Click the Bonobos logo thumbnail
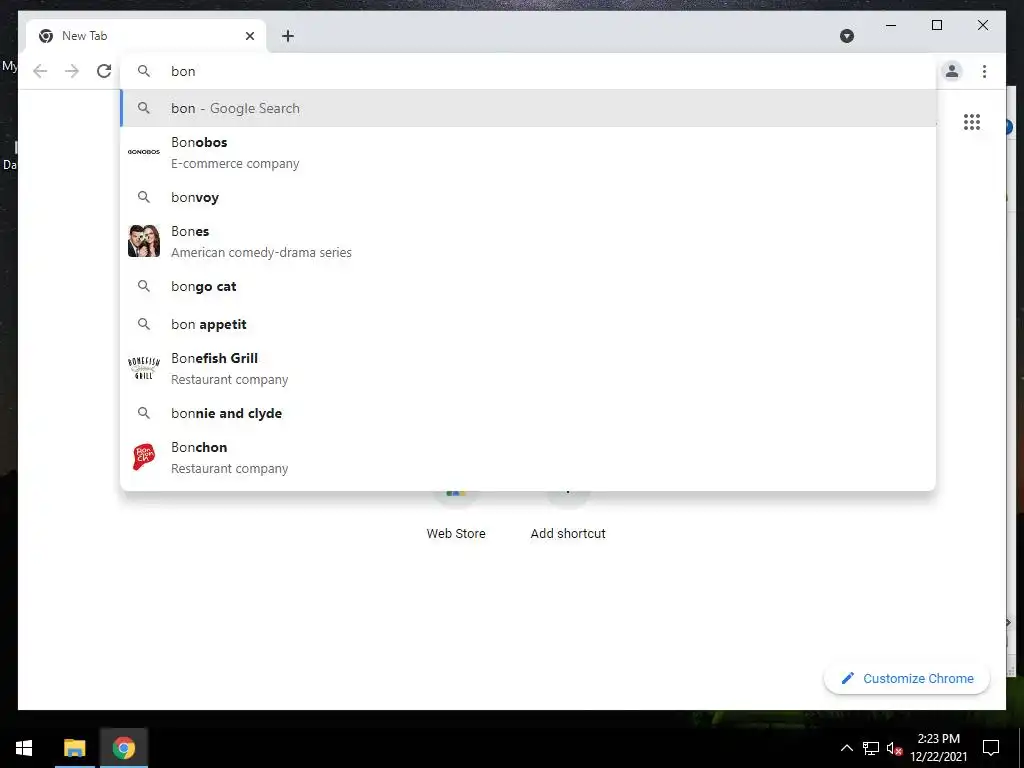Screen dimensions: 1024x768 [x=144, y=152]
